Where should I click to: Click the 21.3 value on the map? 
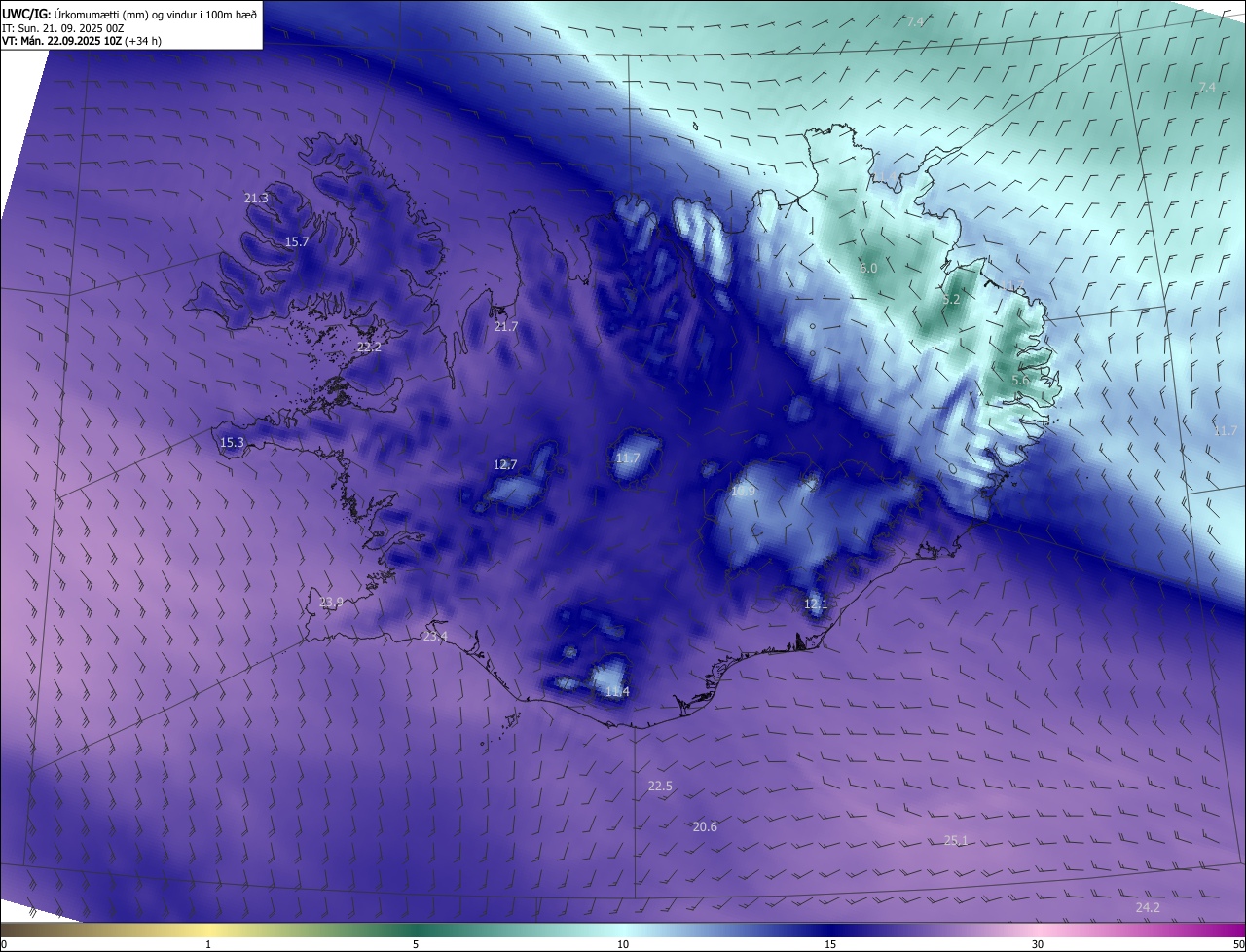(256, 198)
